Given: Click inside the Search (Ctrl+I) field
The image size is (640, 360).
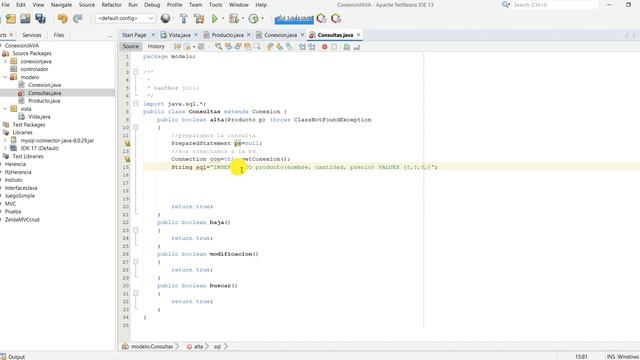Looking at the screenshot, I should [x=554, y=5].
